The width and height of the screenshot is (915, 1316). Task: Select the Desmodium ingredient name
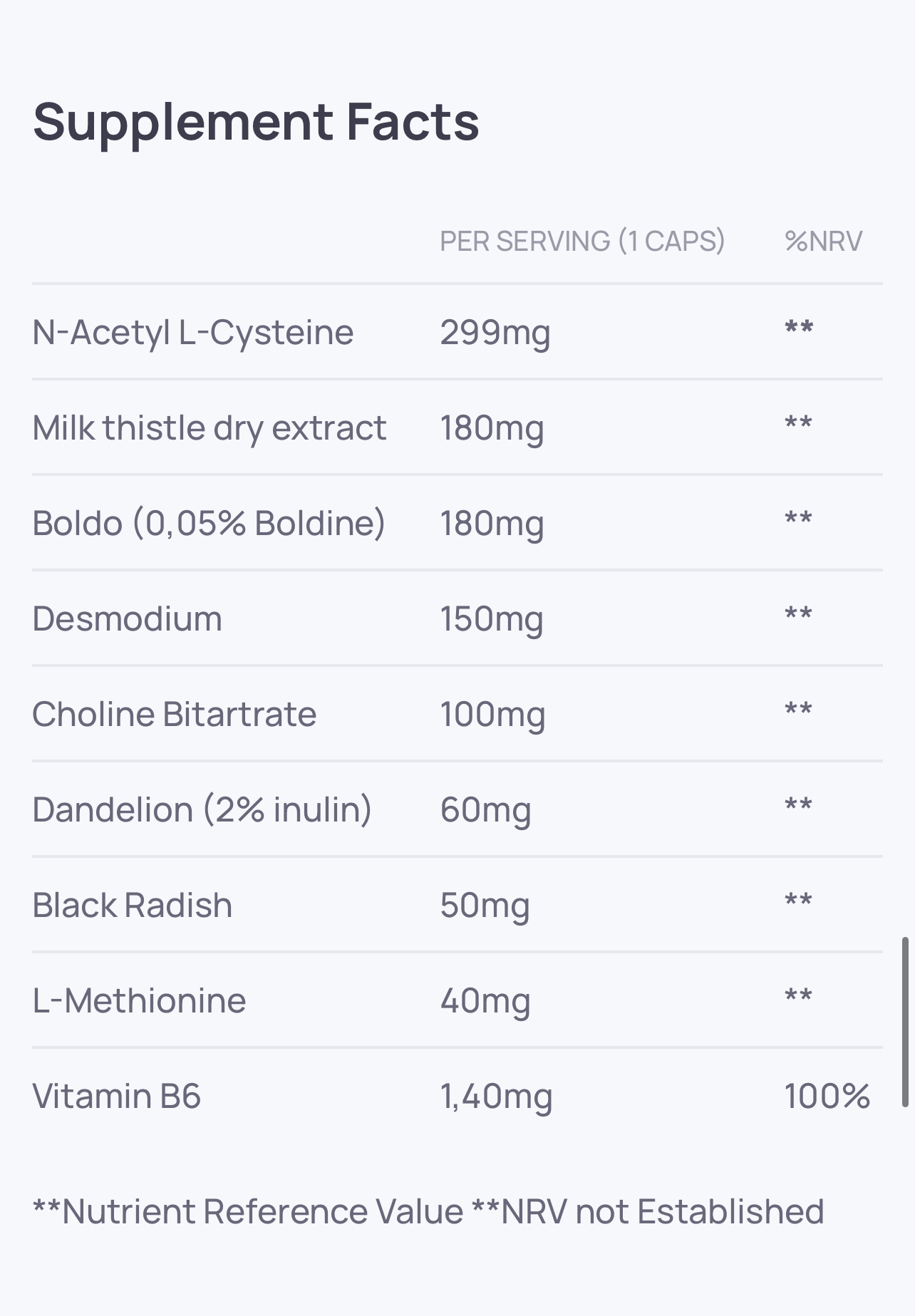coord(128,619)
